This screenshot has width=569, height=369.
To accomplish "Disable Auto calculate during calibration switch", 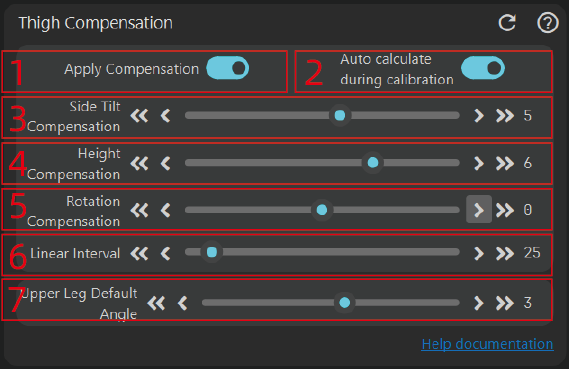I will [x=483, y=68].
